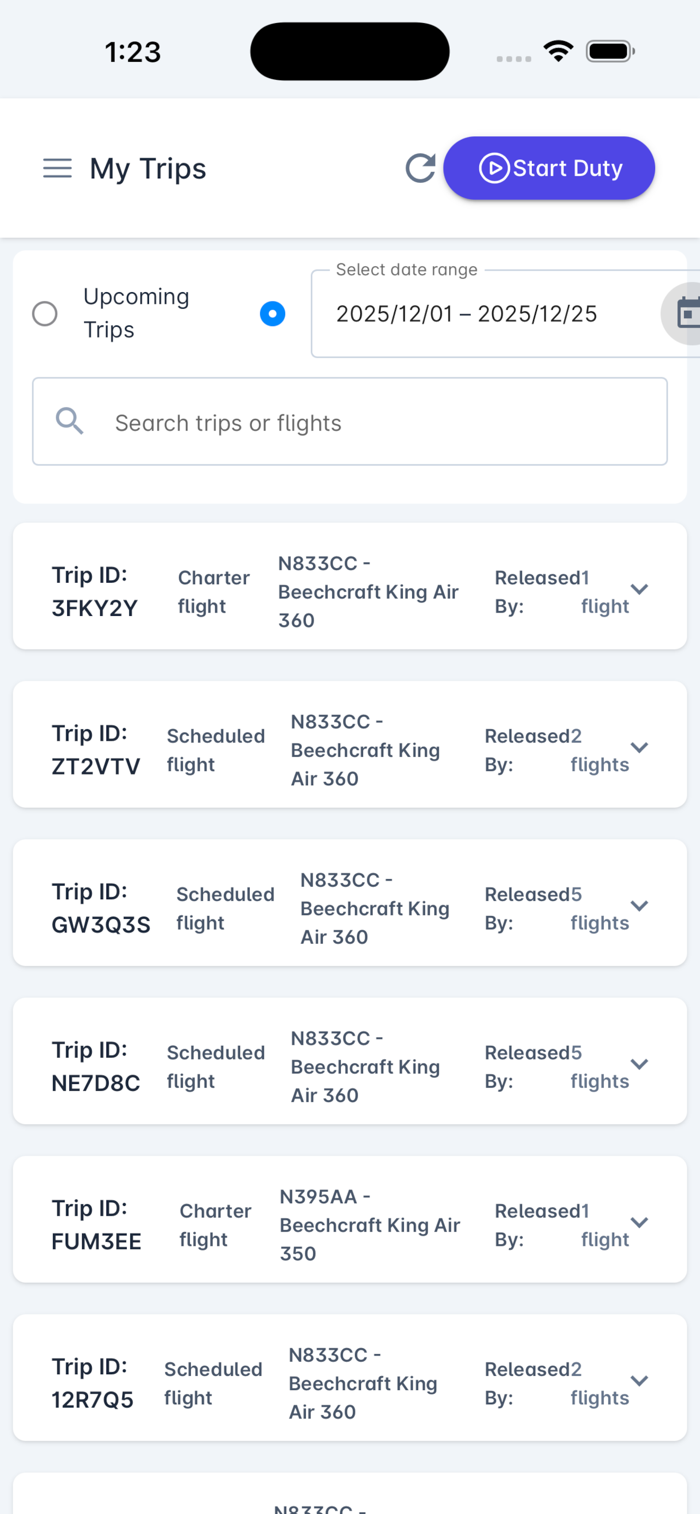Expand trip NE7D8C chevron
Viewport: 700px width, 1514px height.
point(640,1064)
